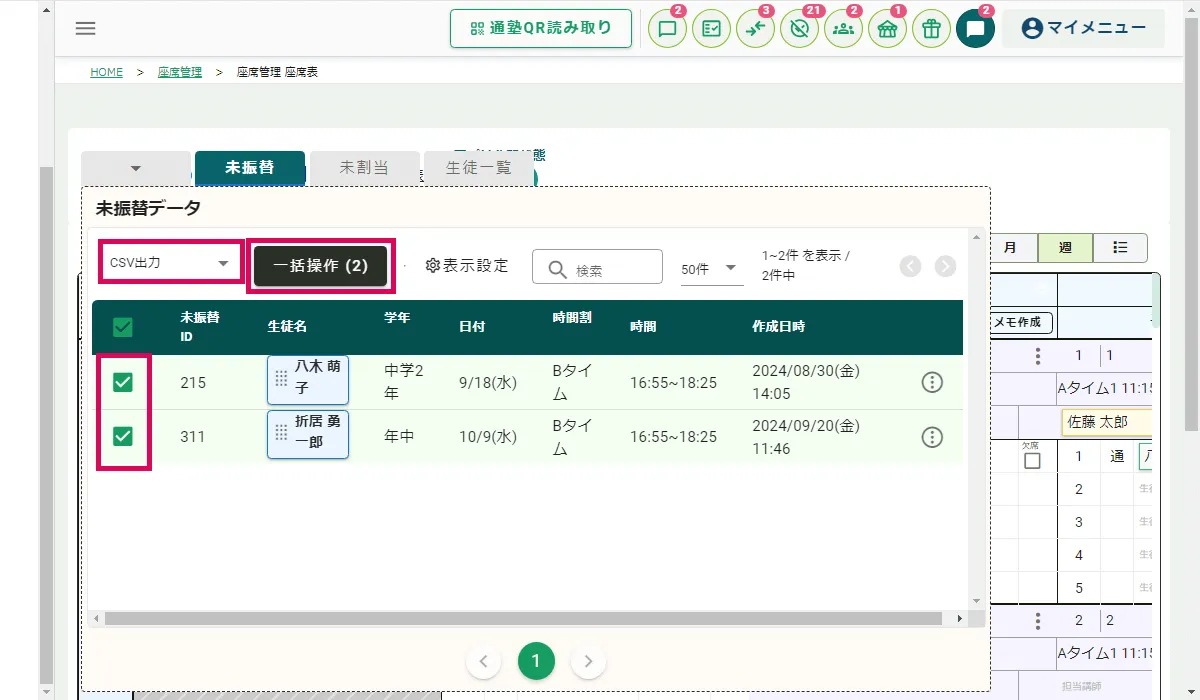
Task: Switch seat table to list view icon
Action: 1120,247
